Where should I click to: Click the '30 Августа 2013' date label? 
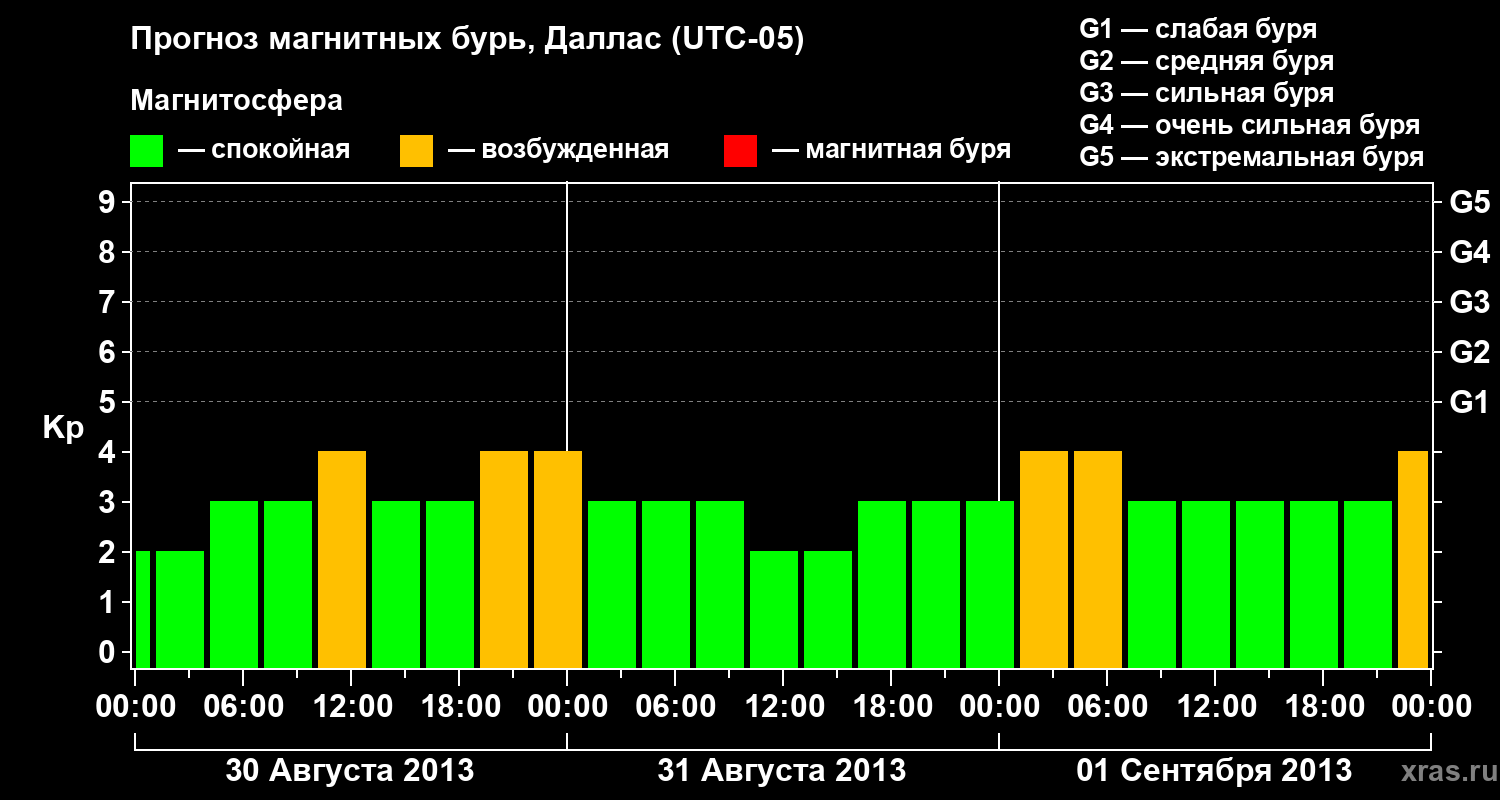tap(350, 771)
